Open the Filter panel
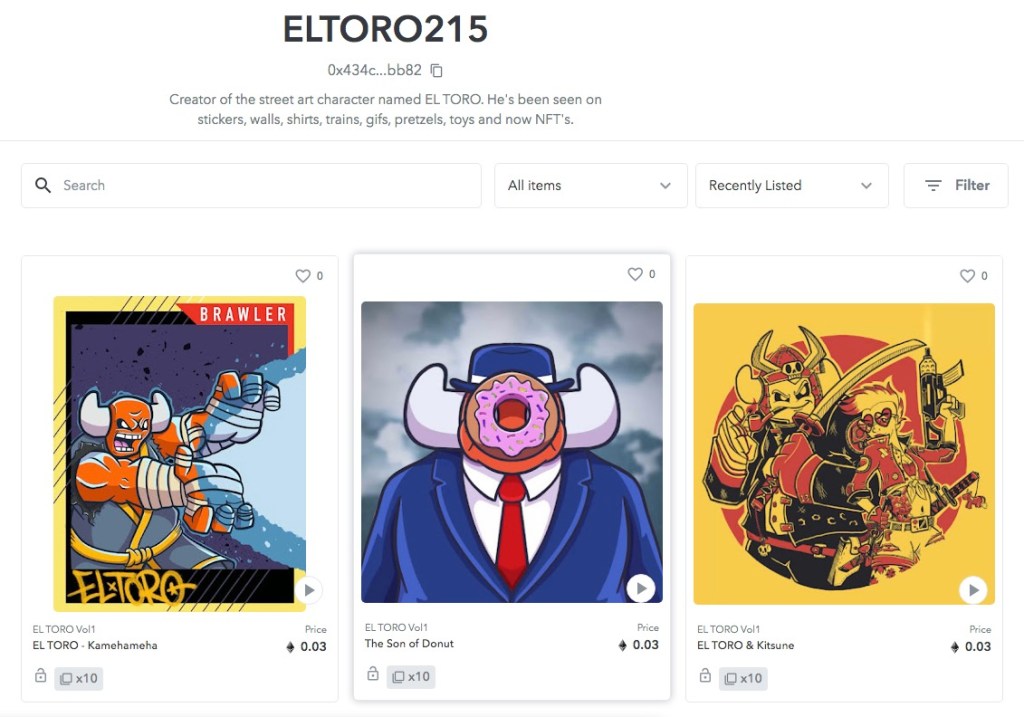 (956, 185)
